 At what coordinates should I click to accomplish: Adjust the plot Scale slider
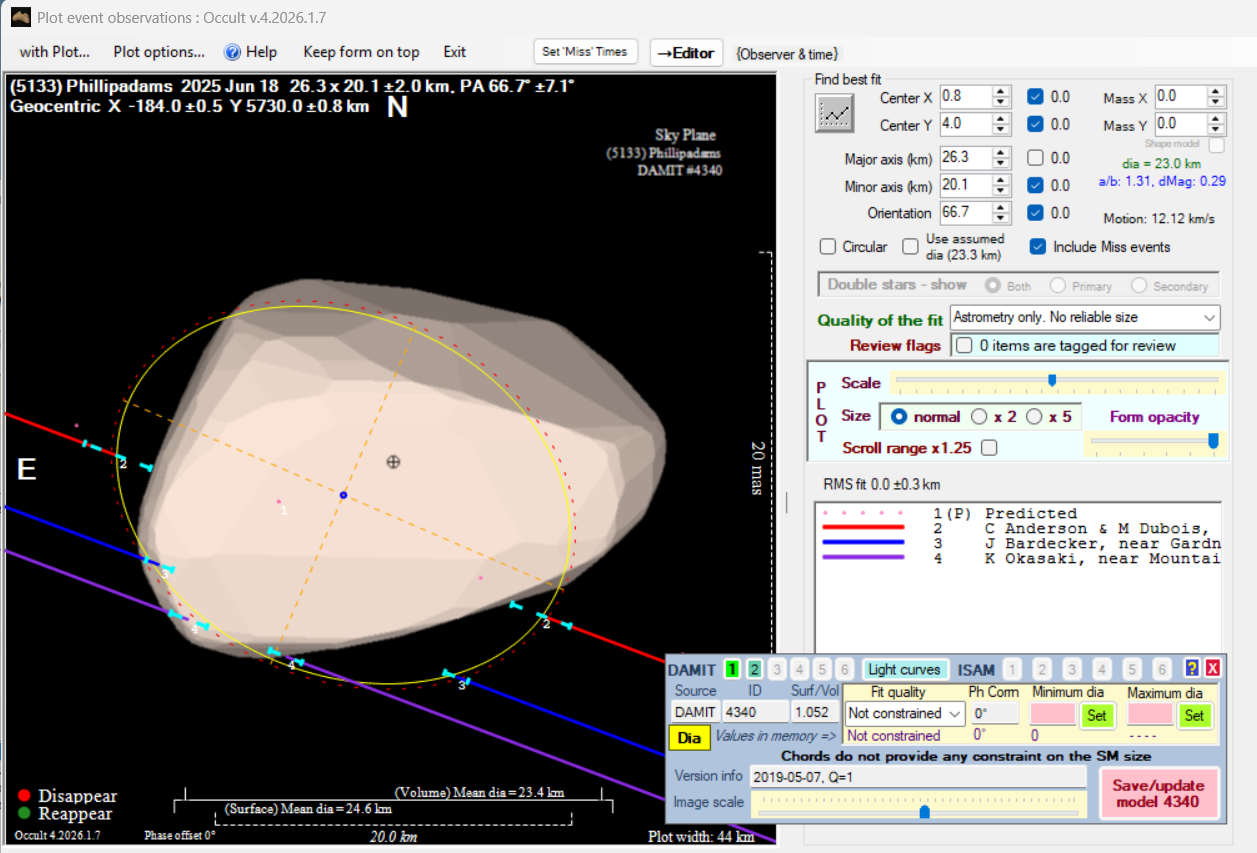pos(1052,380)
